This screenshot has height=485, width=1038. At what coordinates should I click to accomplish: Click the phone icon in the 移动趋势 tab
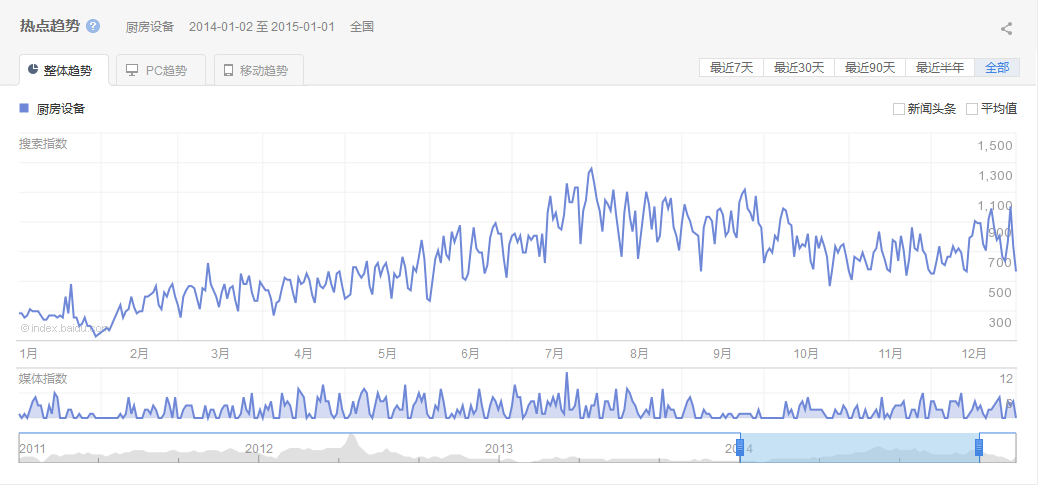pos(228,70)
